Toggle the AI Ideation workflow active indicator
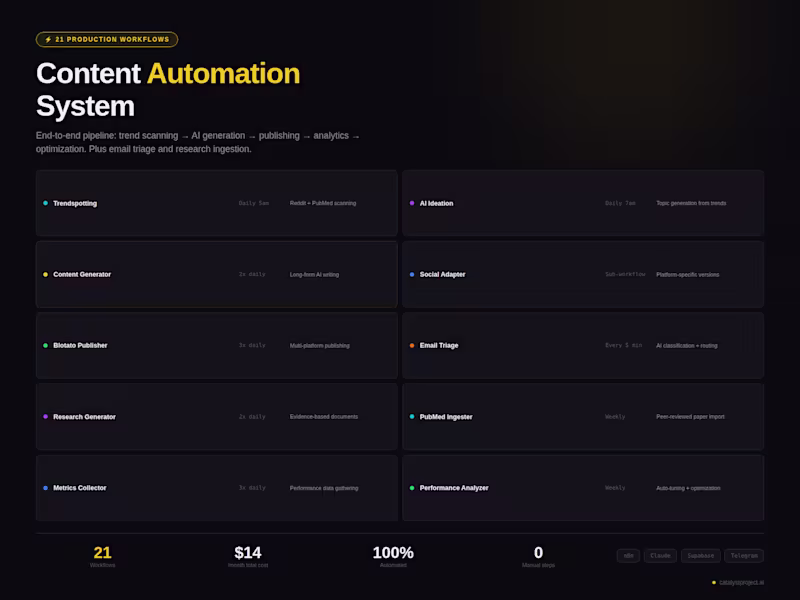 [413, 203]
